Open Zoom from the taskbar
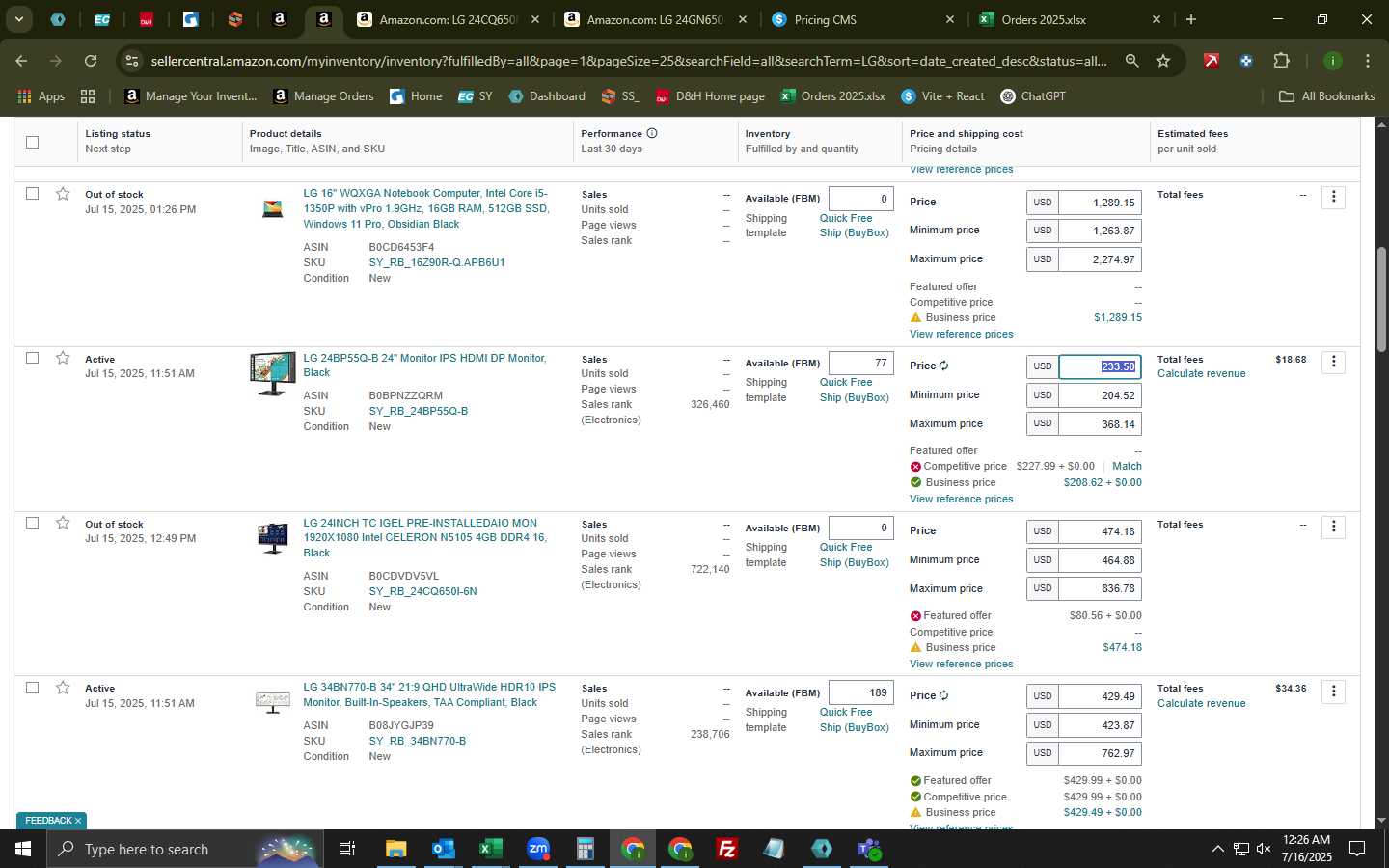This screenshot has width=1389, height=868. [537, 849]
